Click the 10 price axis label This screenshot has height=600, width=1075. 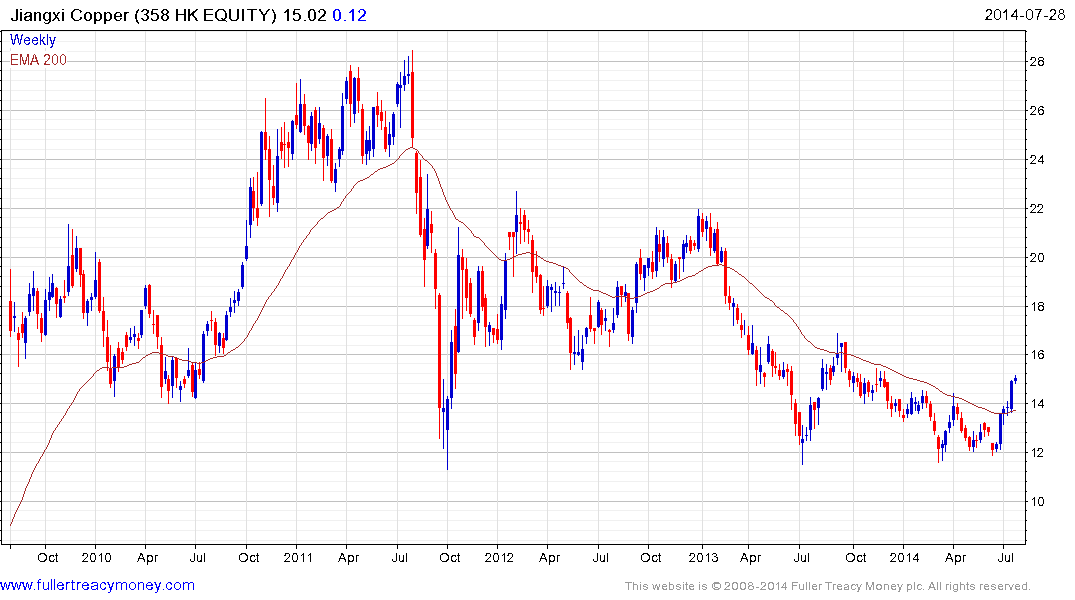click(x=1037, y=502)
